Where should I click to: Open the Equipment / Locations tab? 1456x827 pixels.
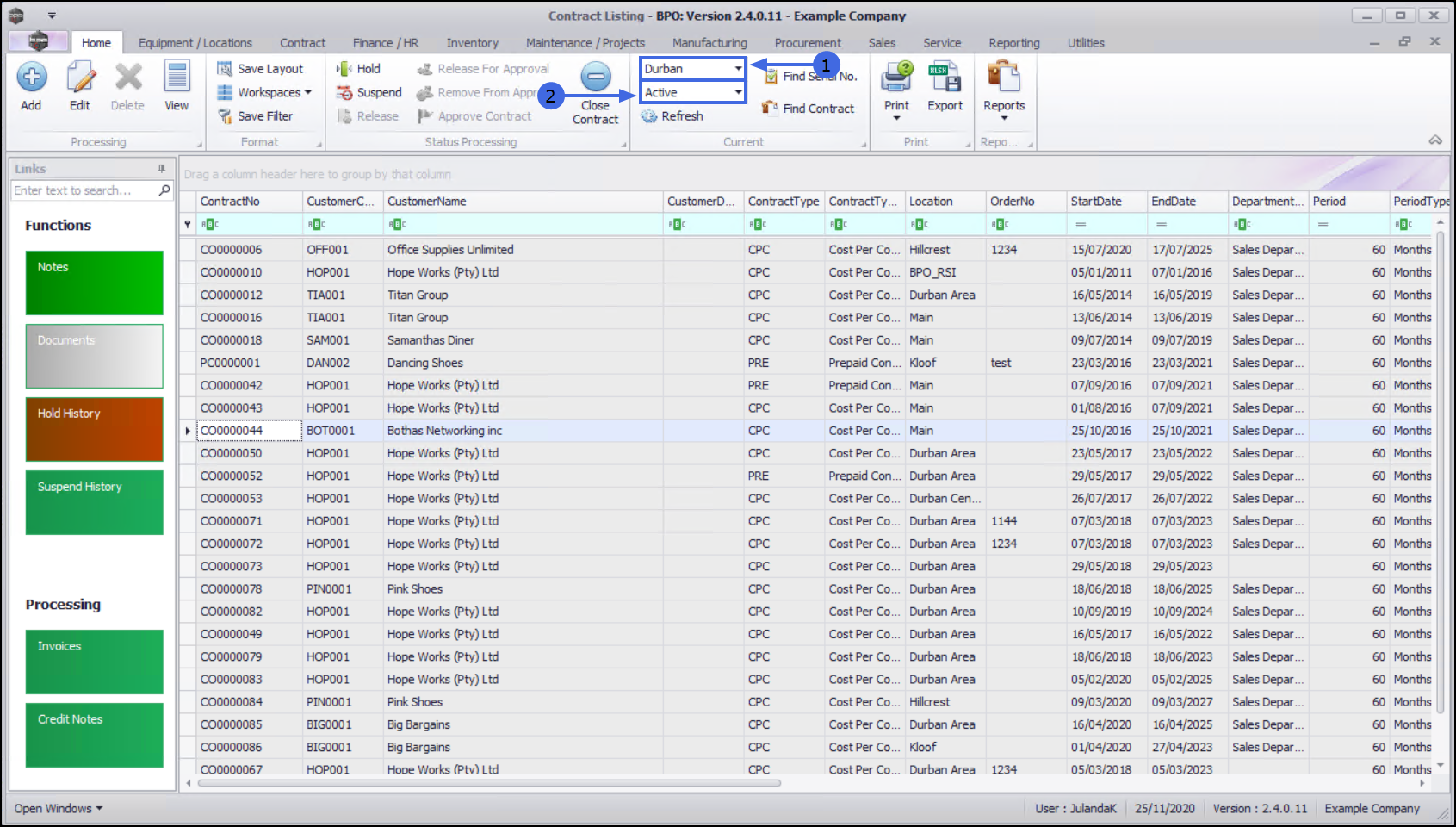[x=195, y=43]
